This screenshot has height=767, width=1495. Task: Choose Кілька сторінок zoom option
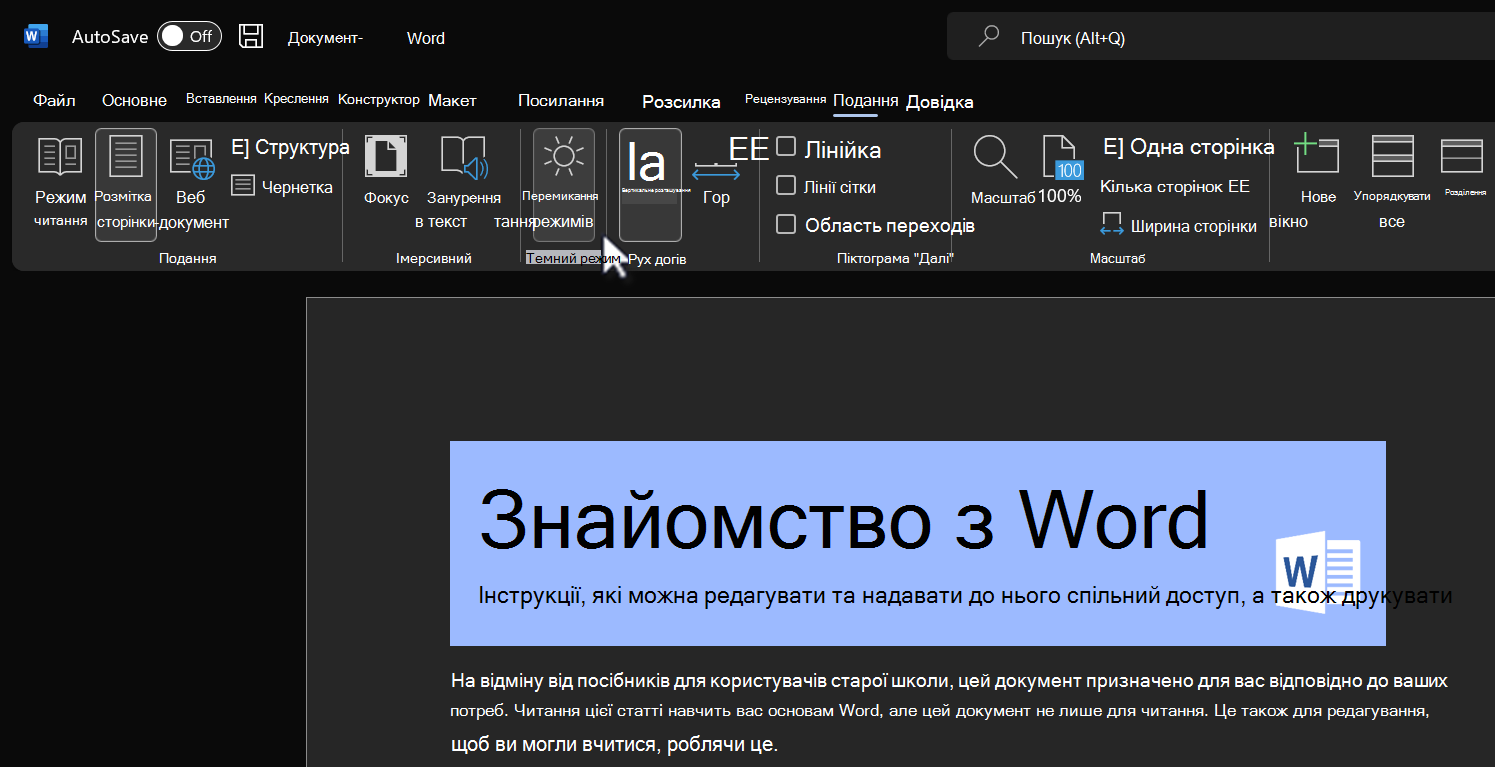pyautogui.click(x=1175, y=187)
